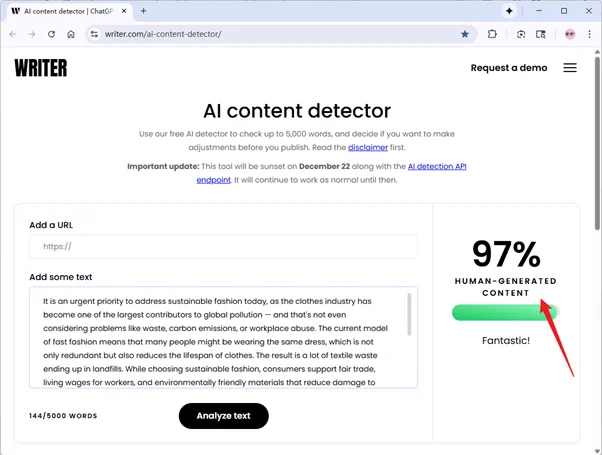Select the AI content detector tab
The width and height of the screenshot is (602, 455).
(x=65, y=11)
